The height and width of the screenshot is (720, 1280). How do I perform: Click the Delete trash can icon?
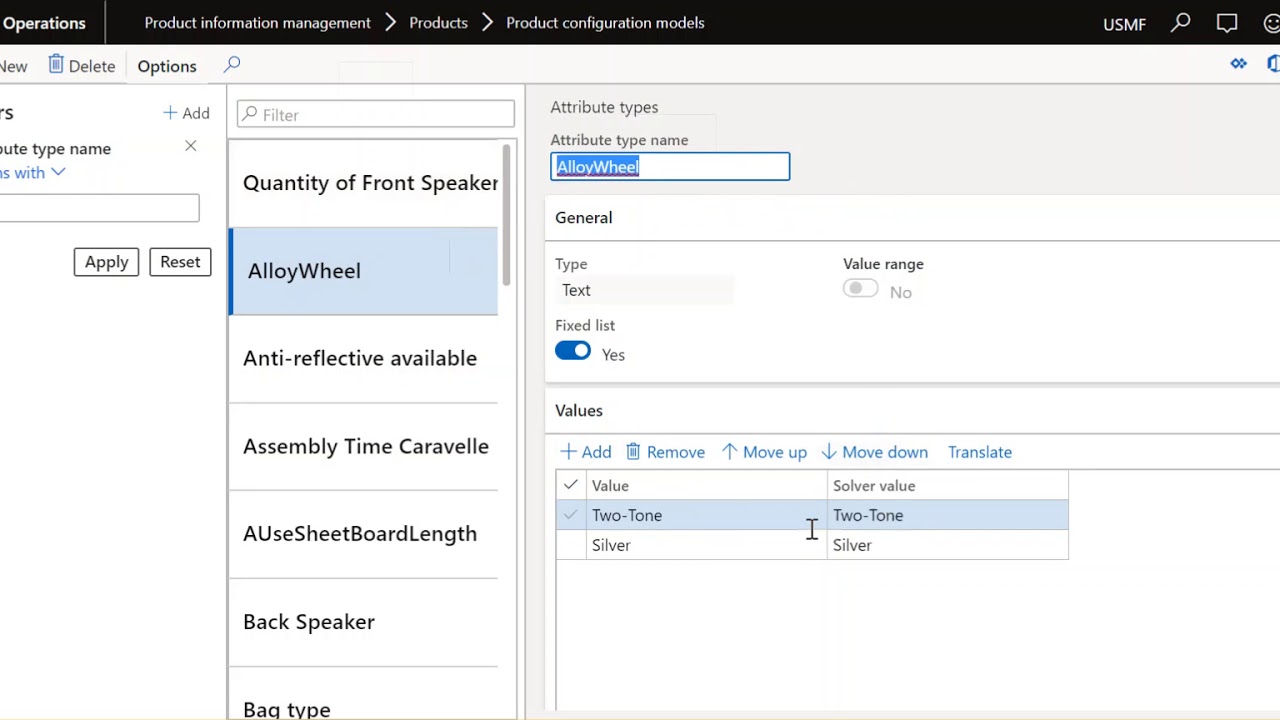56,65
